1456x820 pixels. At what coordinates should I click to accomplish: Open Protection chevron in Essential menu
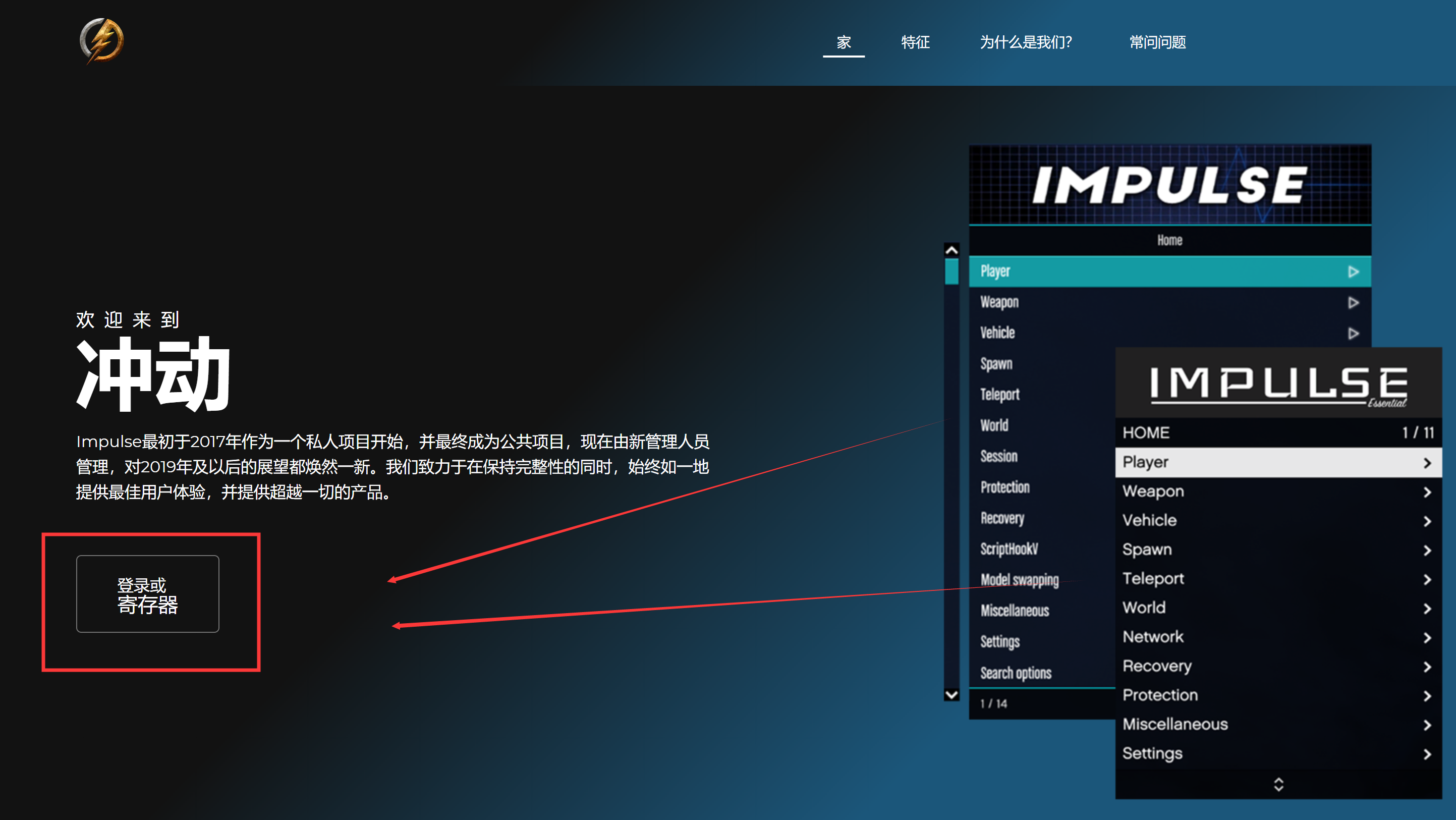pyautogui.click(x=1427, y=696)
